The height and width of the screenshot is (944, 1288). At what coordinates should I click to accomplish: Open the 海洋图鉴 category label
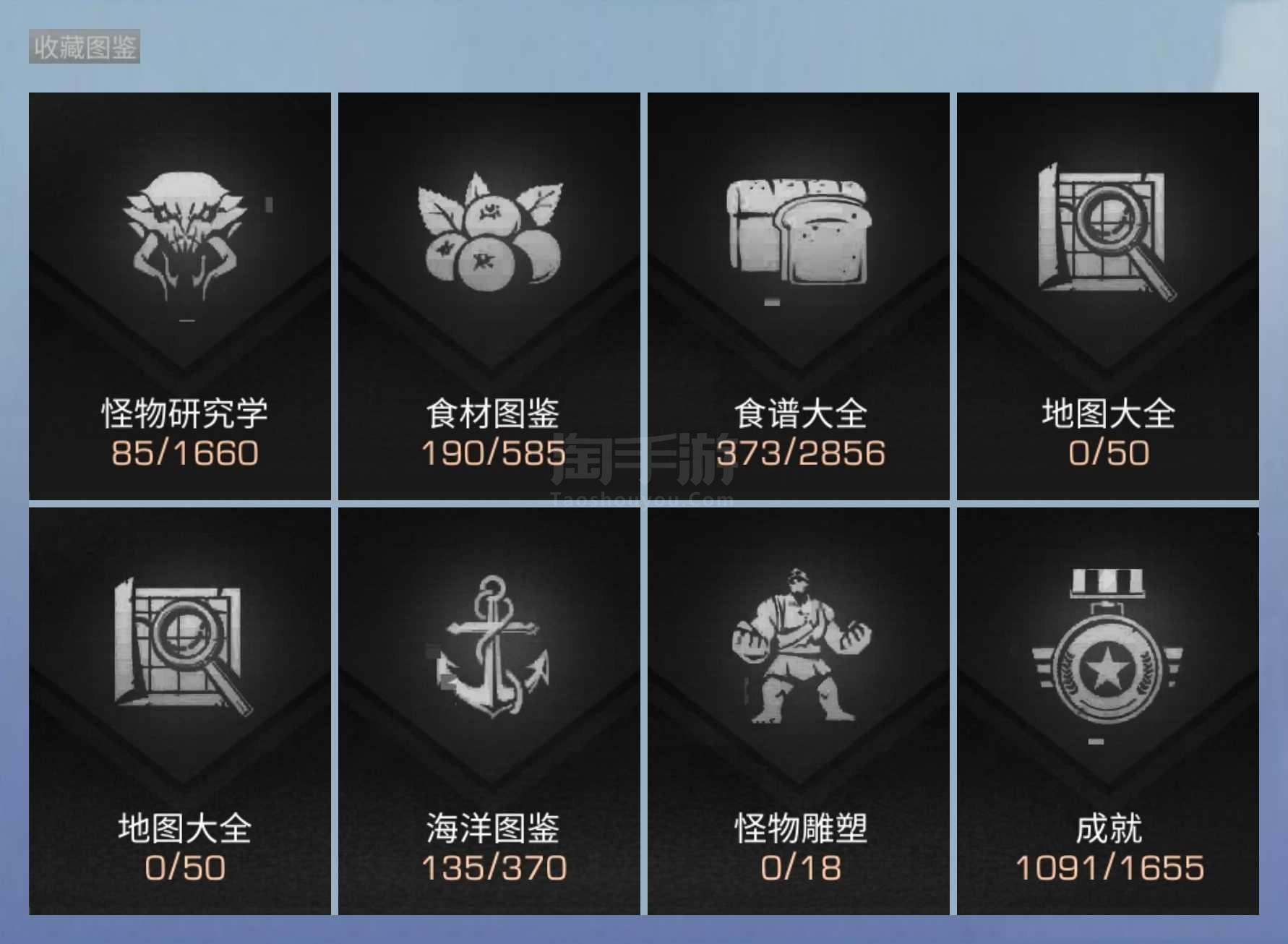493,828
